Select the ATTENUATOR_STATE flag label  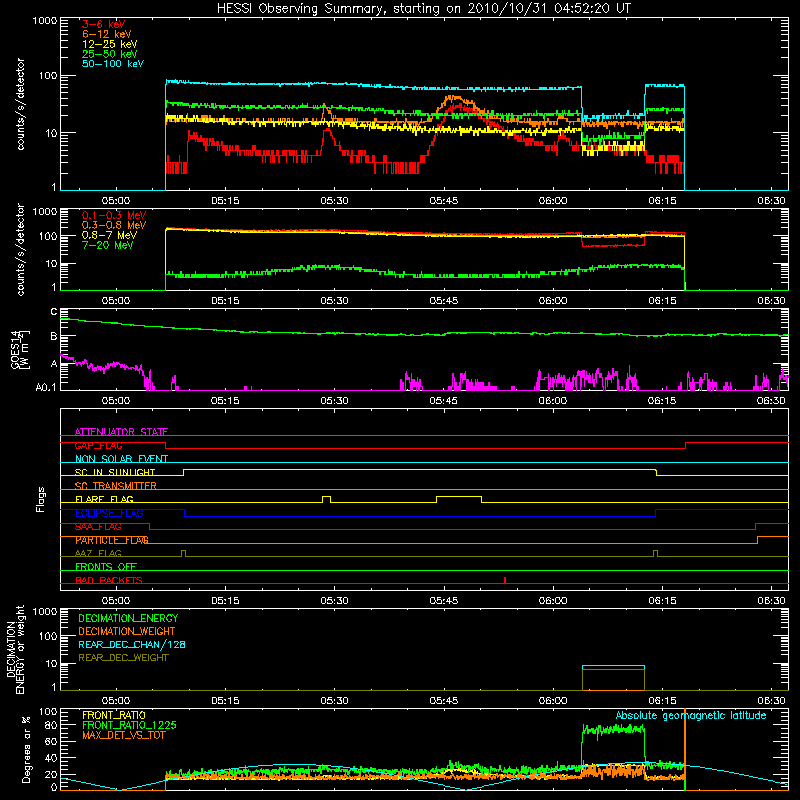pos(121,432)
